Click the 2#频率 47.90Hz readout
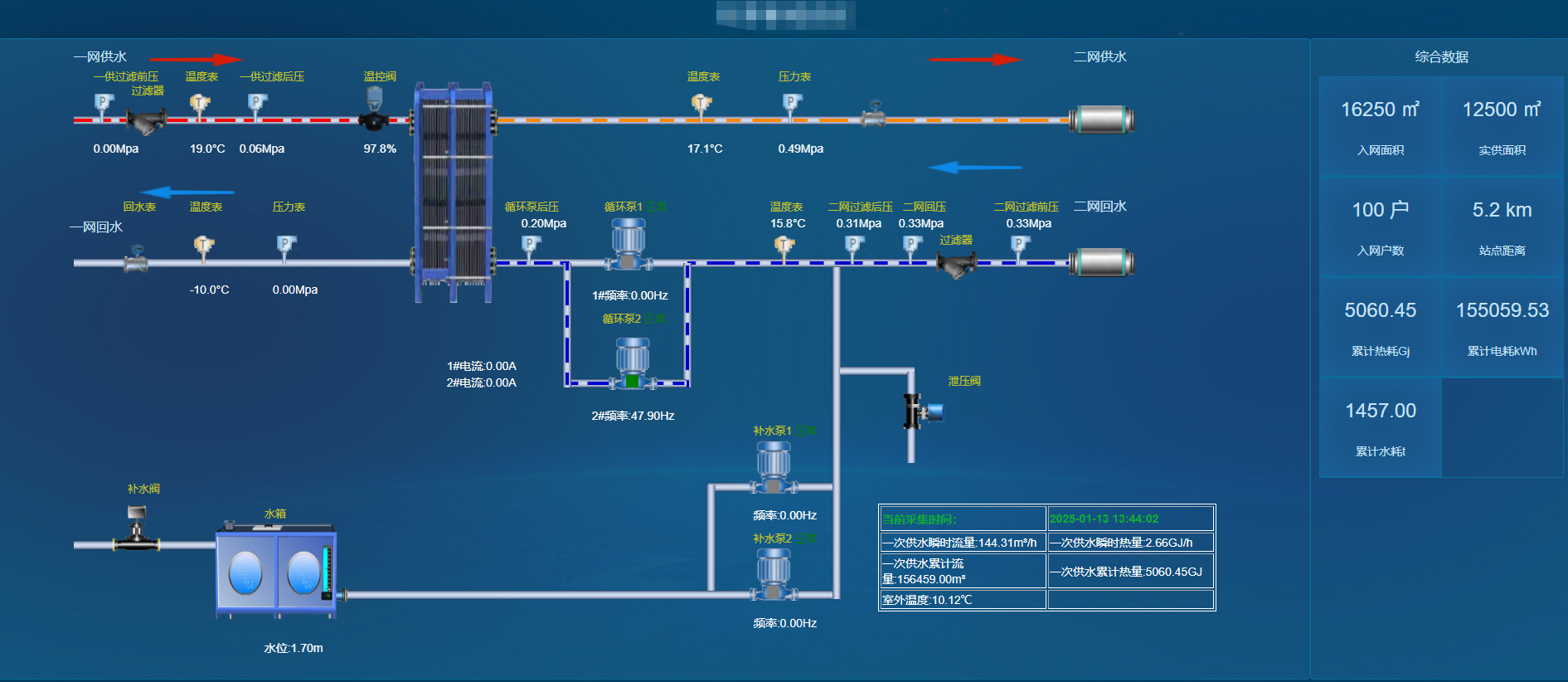Image resolution: width=1568 pixels, height=682 pixels. coord(633,416)
